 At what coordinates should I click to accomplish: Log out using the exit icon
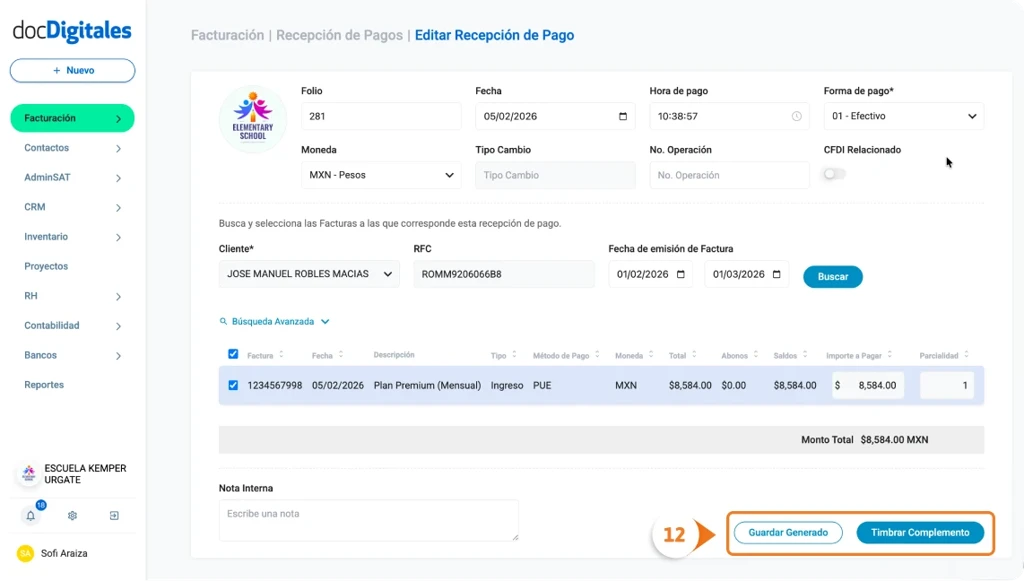pos(114,515)
